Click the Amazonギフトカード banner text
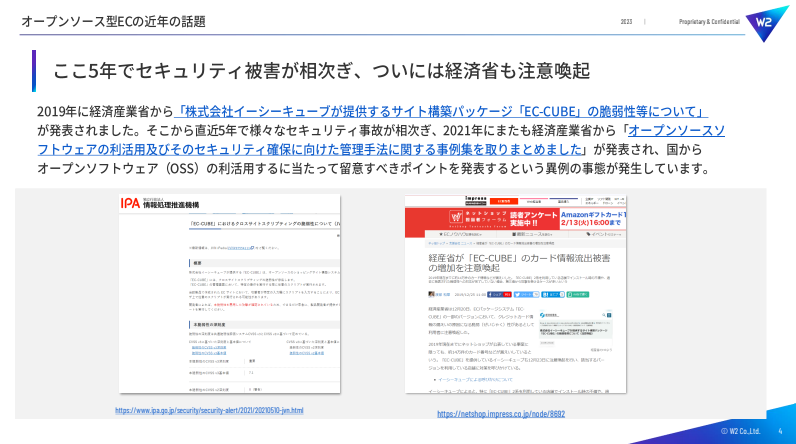The width and height of the screenshot is (796, 444). click(593, 219)
